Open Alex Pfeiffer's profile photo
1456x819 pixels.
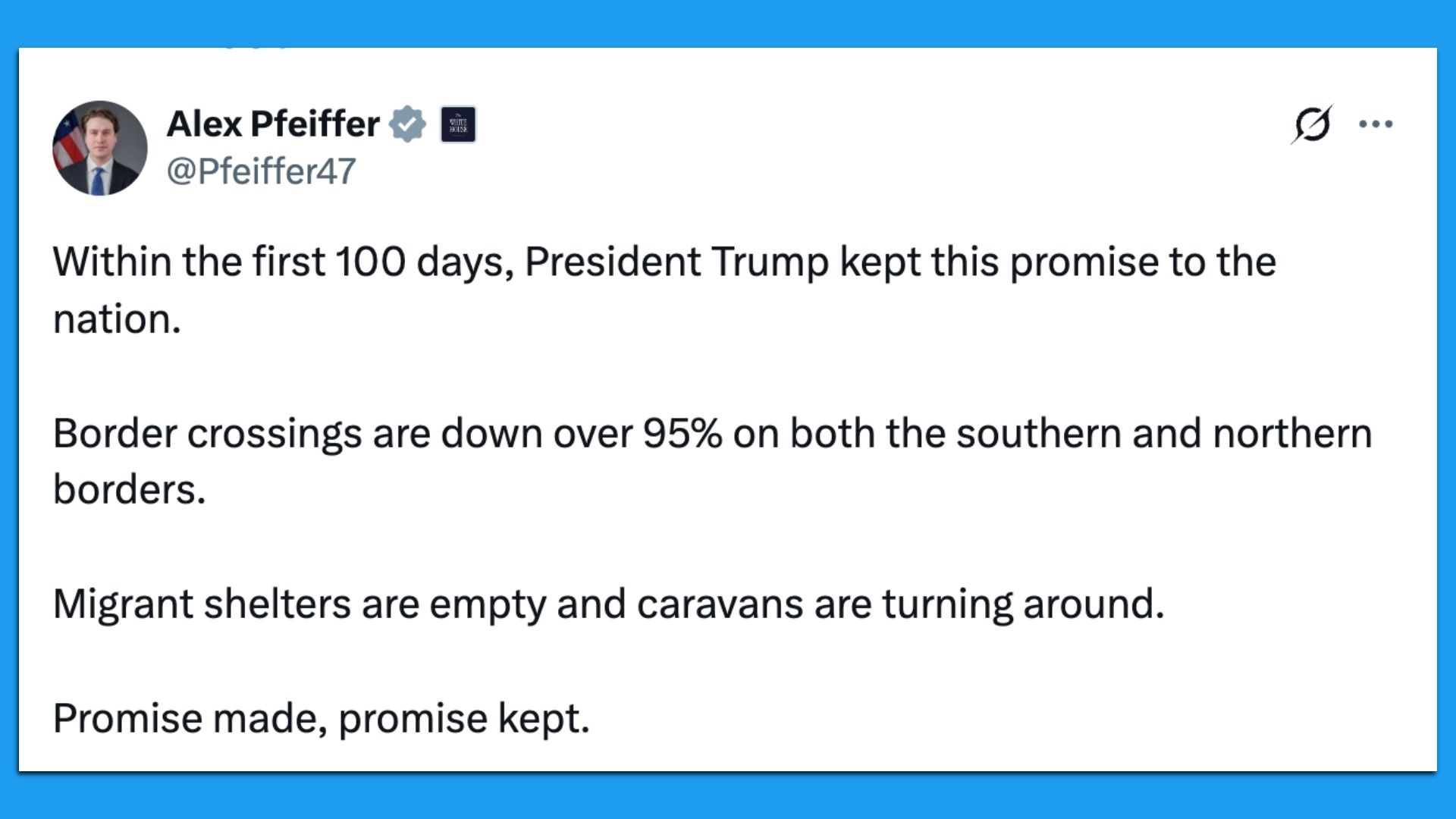point(99,148)
